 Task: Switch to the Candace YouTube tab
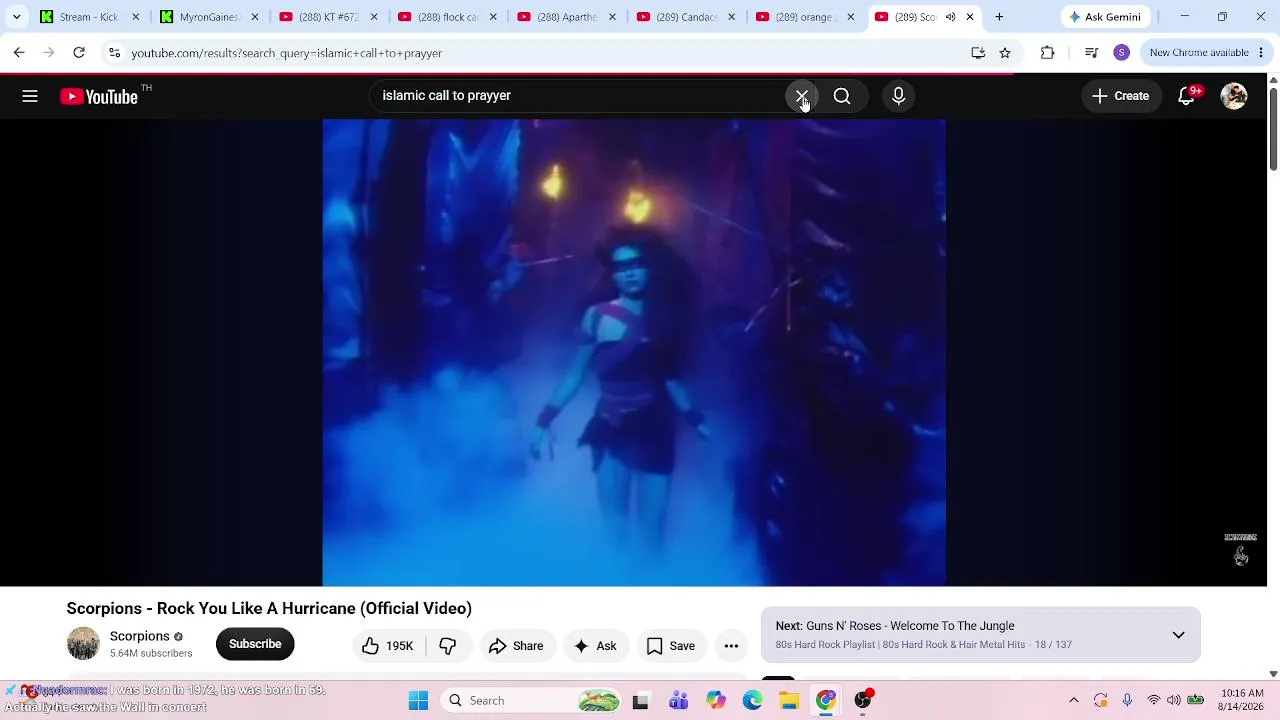tap(686, 17)
